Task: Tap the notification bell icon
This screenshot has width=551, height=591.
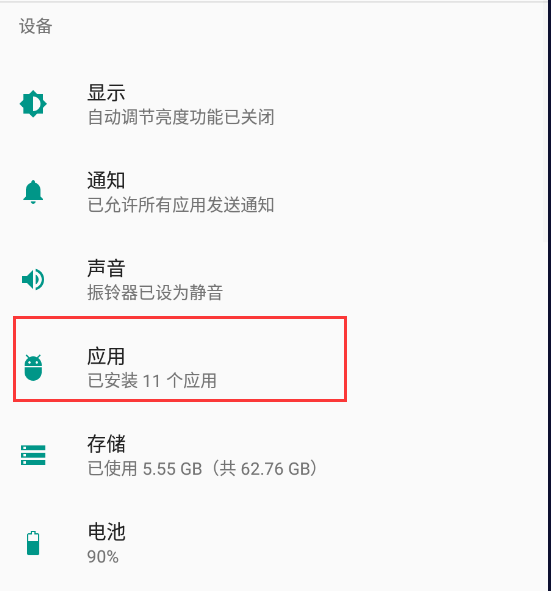Action: pos(33,192)
